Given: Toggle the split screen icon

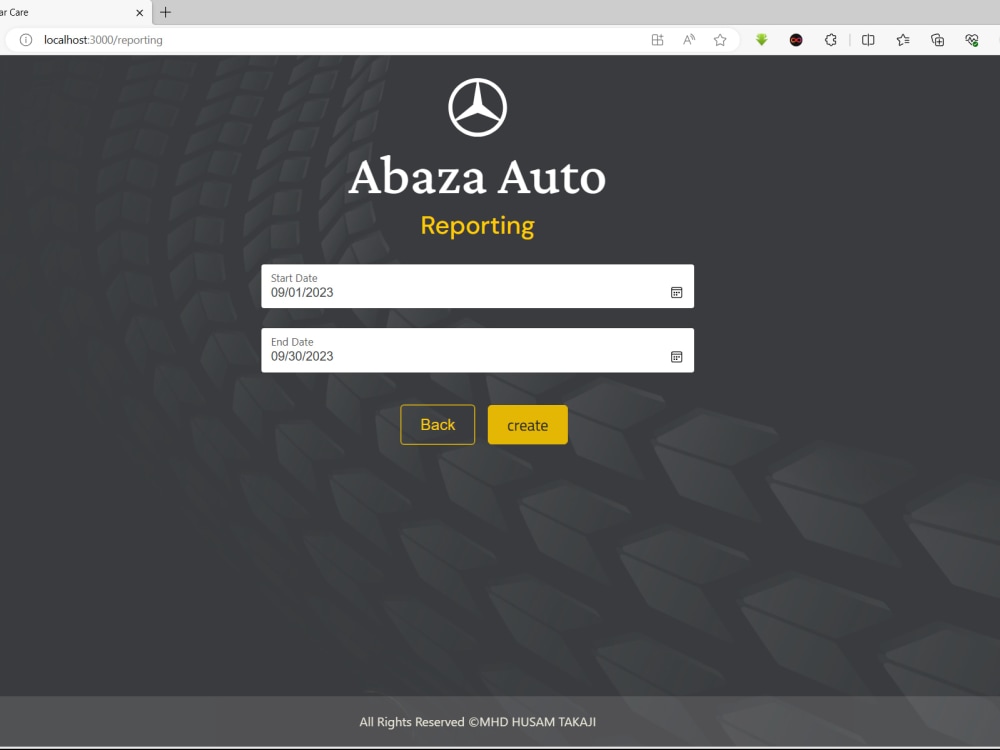Looking at the screenshot, I should point(868,40).
